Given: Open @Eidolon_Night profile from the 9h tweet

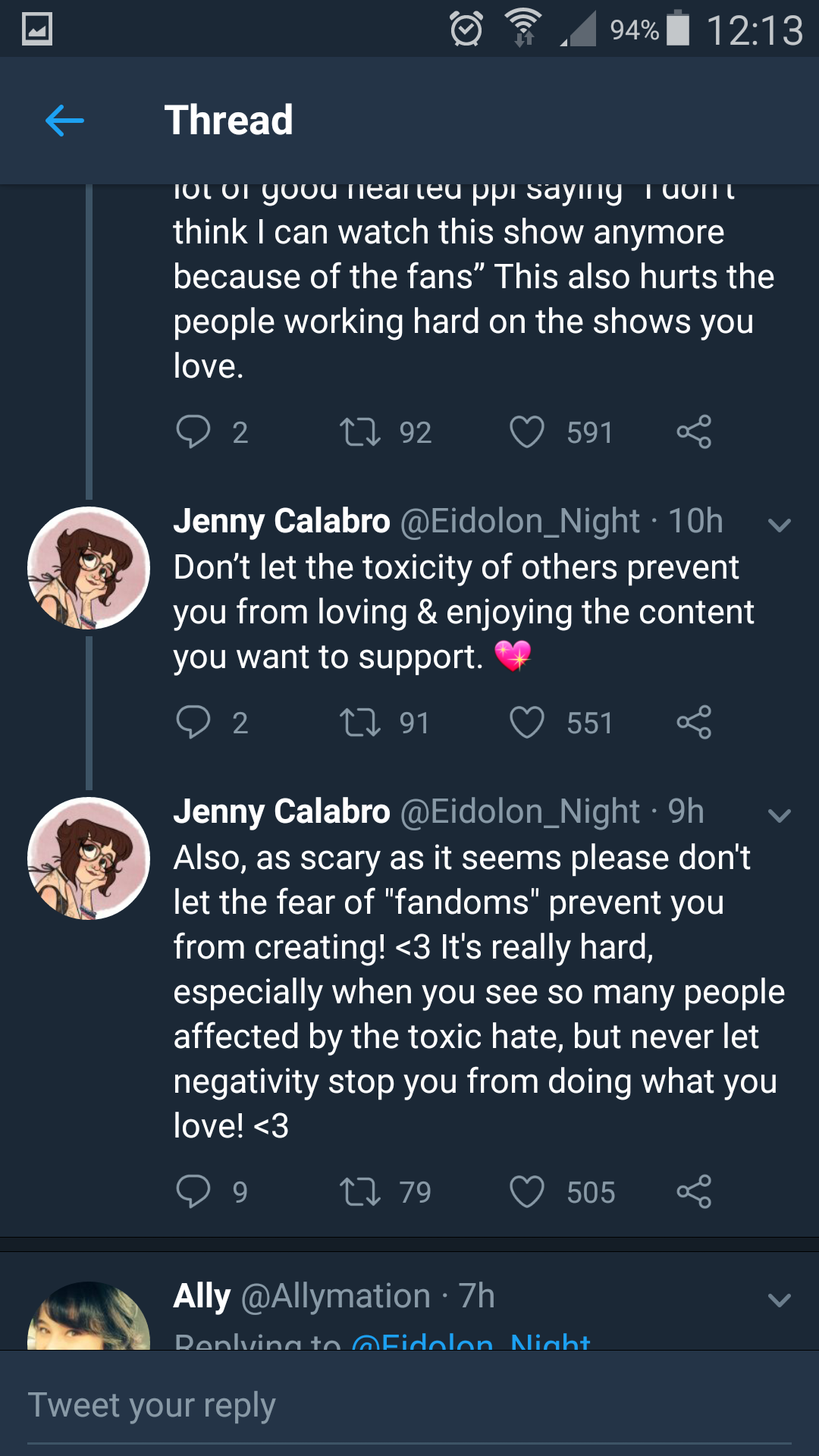Looking at the screenshot, I should pyautogui.click(x=520, y=812).
